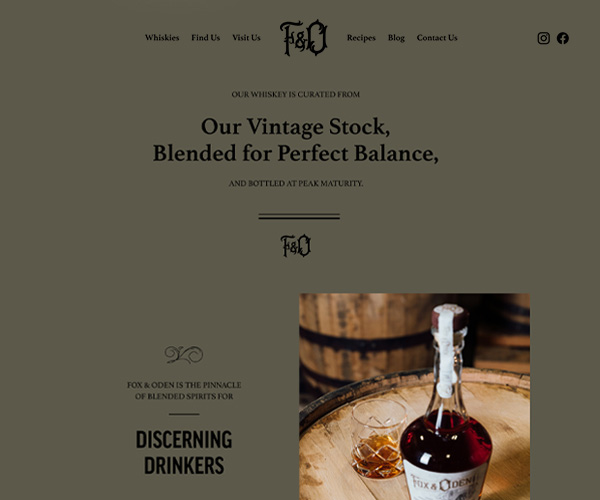
Task: Click the Blended for Perfect Balance line
Action: click(295, 153)
